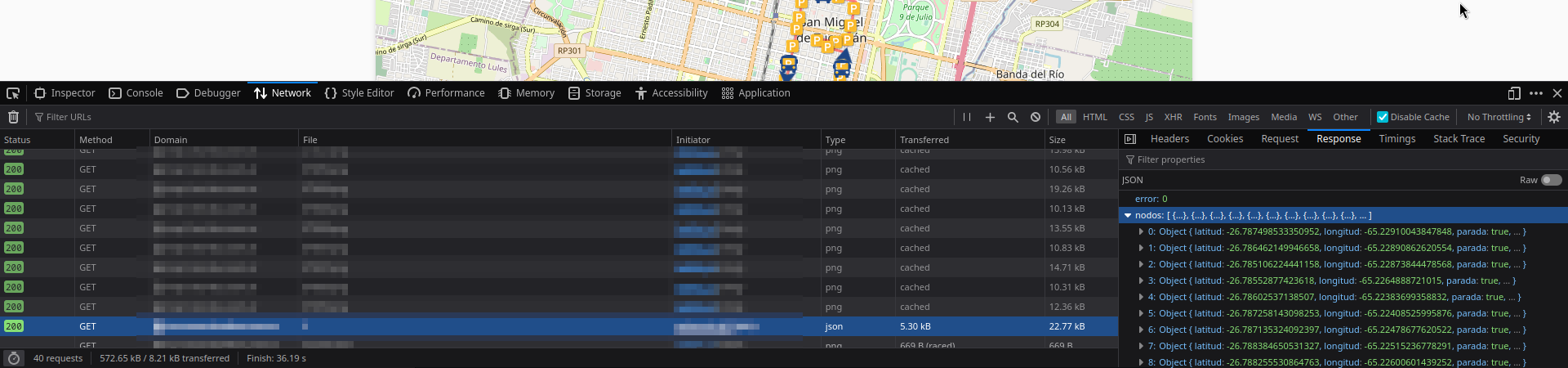Toggle the Raw response switch
Image resolution: width=1568 pixels, height=368 pixels.
1551,180
